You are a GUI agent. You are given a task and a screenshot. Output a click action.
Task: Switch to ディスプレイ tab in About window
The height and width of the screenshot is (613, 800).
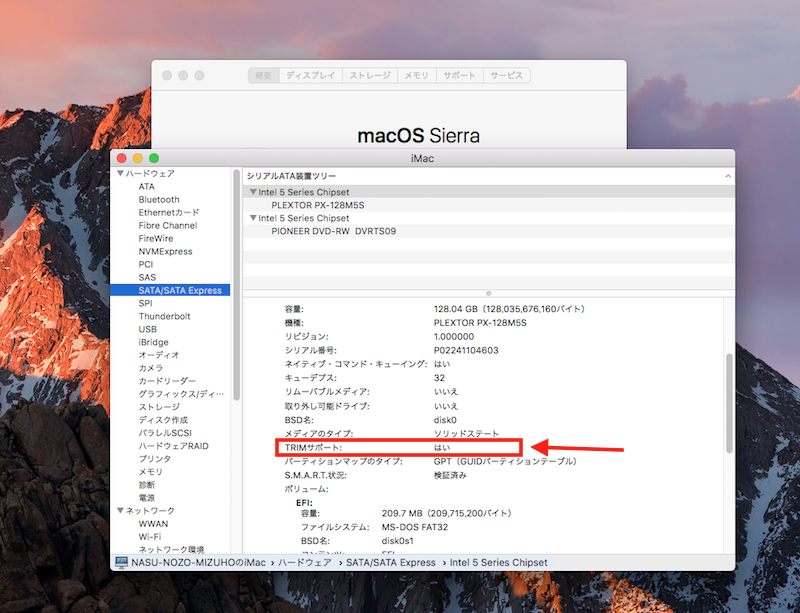311,76
